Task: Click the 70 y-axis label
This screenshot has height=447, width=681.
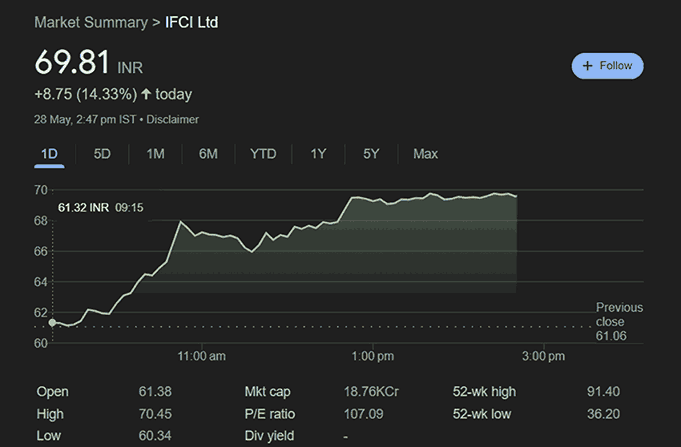Action: point(40,190)
